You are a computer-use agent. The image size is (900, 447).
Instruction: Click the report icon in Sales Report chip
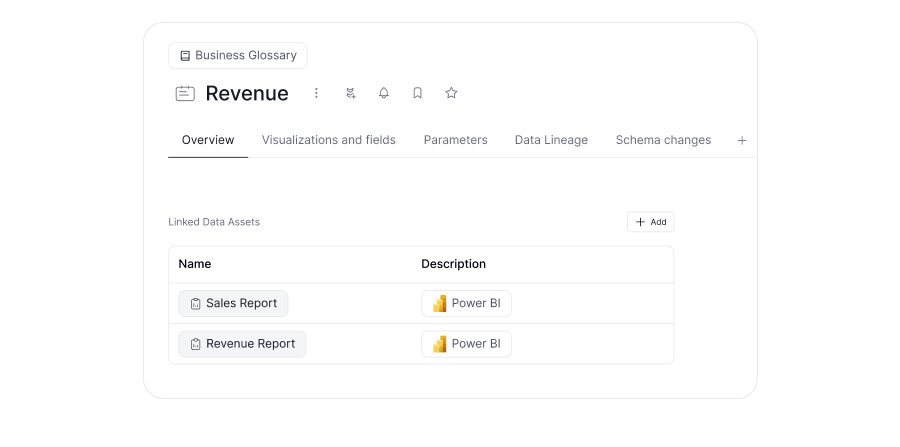click(195, 304)
